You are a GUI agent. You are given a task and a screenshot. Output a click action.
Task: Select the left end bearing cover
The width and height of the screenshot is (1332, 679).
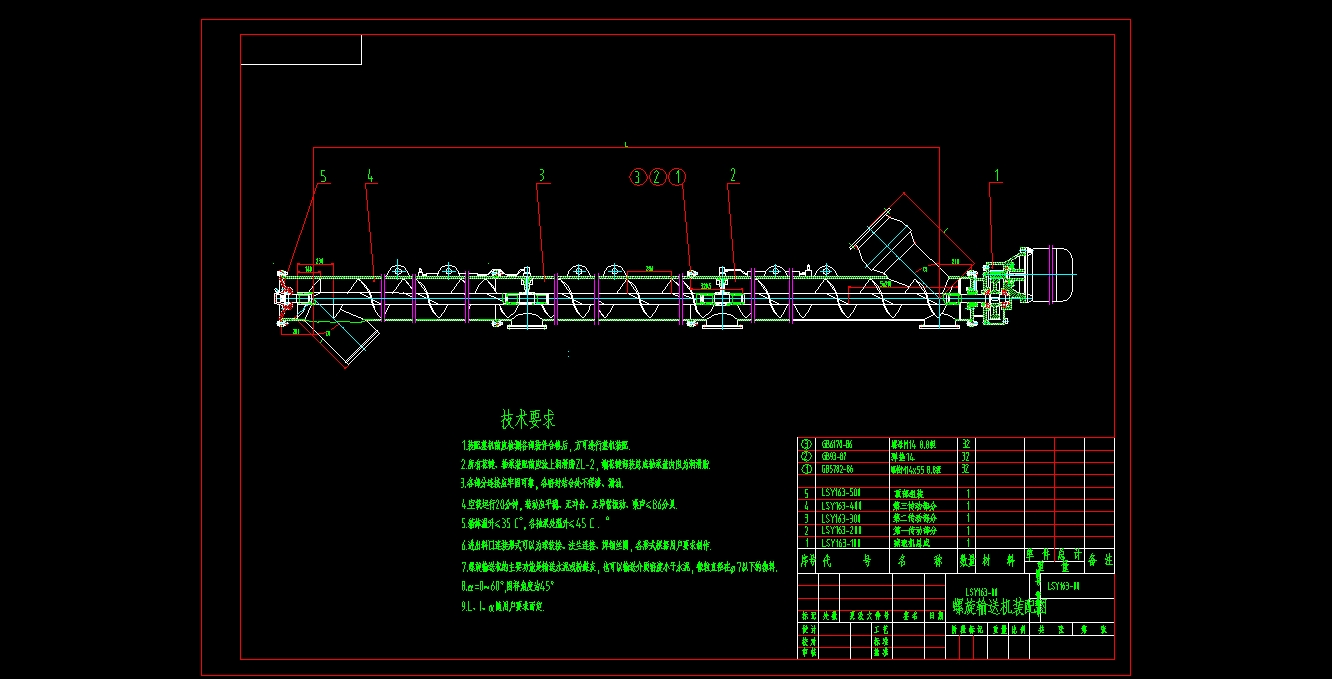(282, 296)
